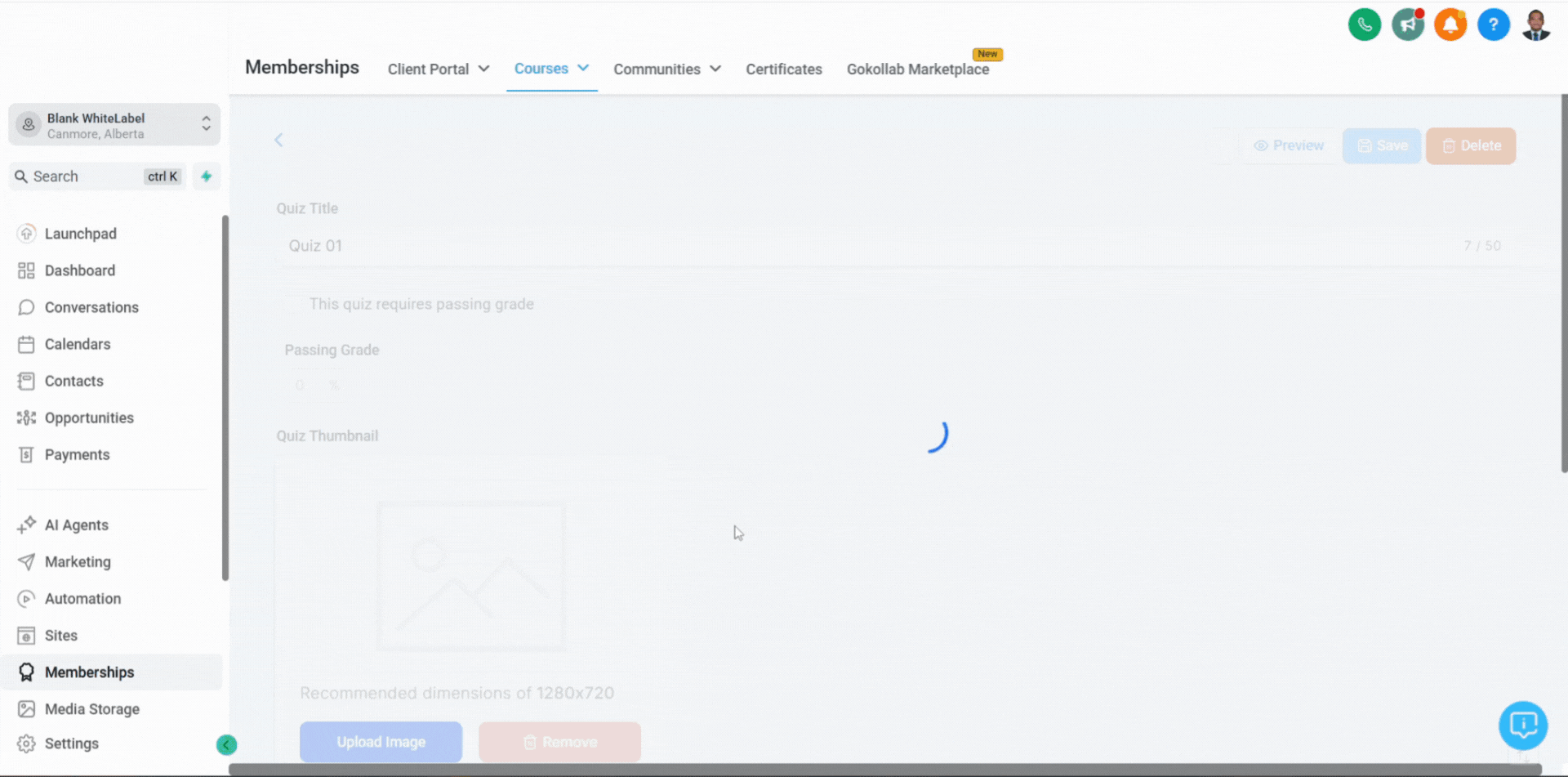Click the back arrow above Quiz Title
1568x777 pixels.
coord(278,140)
